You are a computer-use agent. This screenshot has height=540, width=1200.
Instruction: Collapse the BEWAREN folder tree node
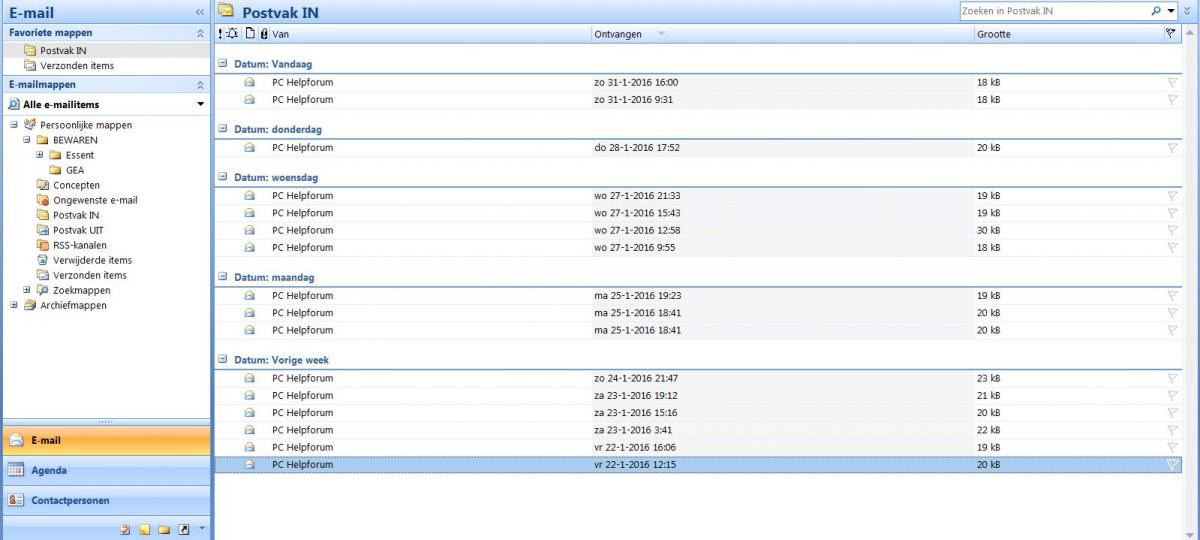(x=27, y=140)
